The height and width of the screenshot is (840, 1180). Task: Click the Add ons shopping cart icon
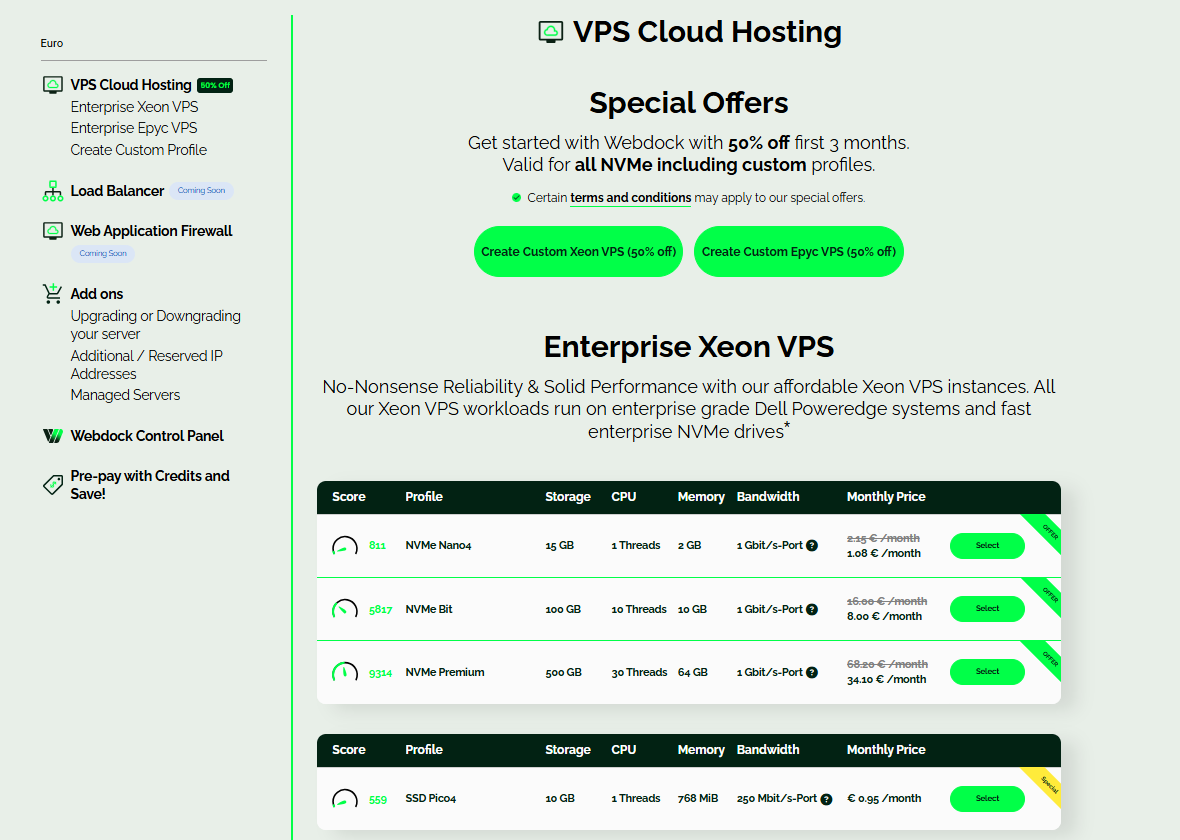53,294
